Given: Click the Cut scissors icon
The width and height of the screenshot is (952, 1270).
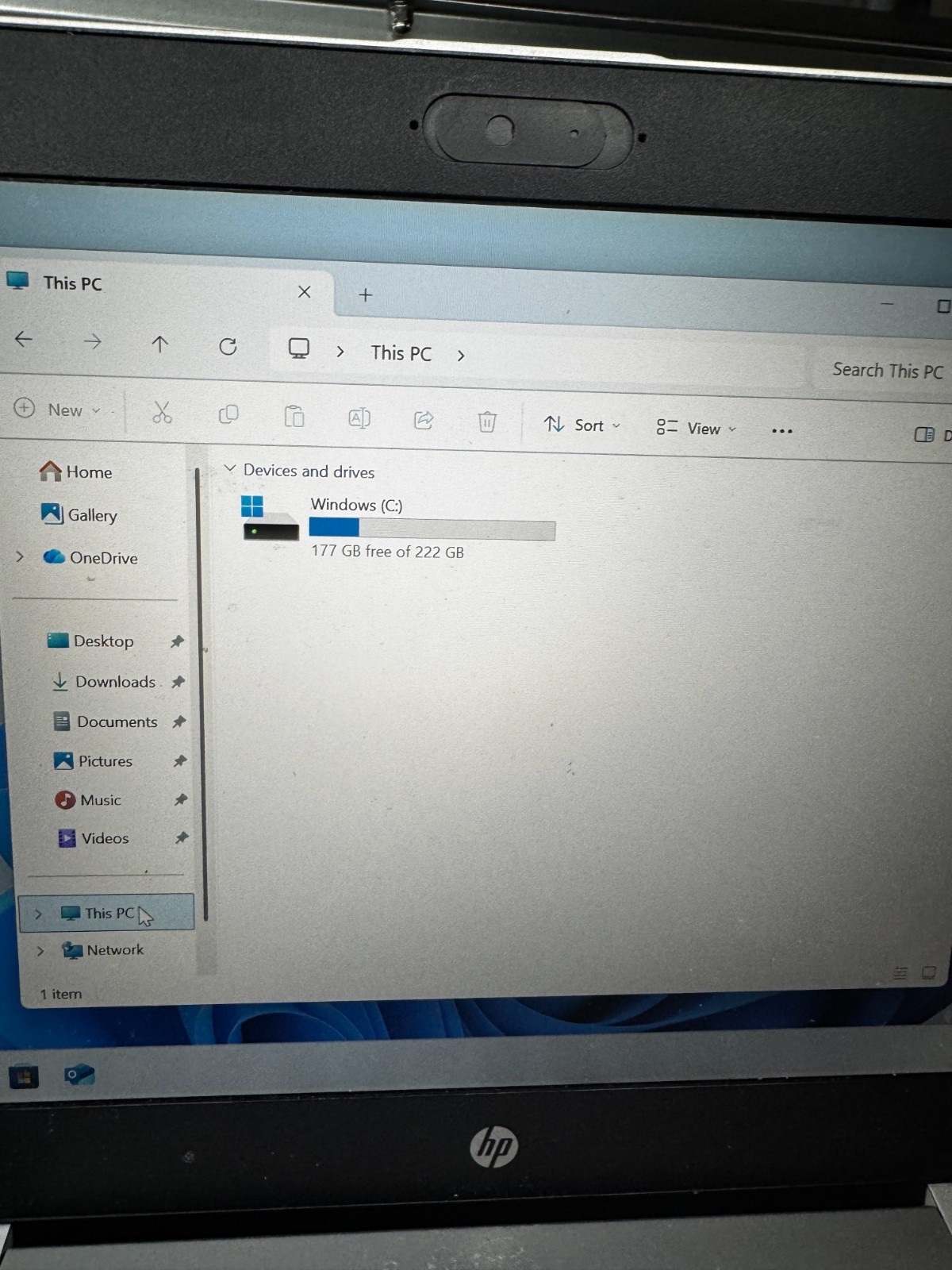Looking at the screenshot, I should coord(162,412).
